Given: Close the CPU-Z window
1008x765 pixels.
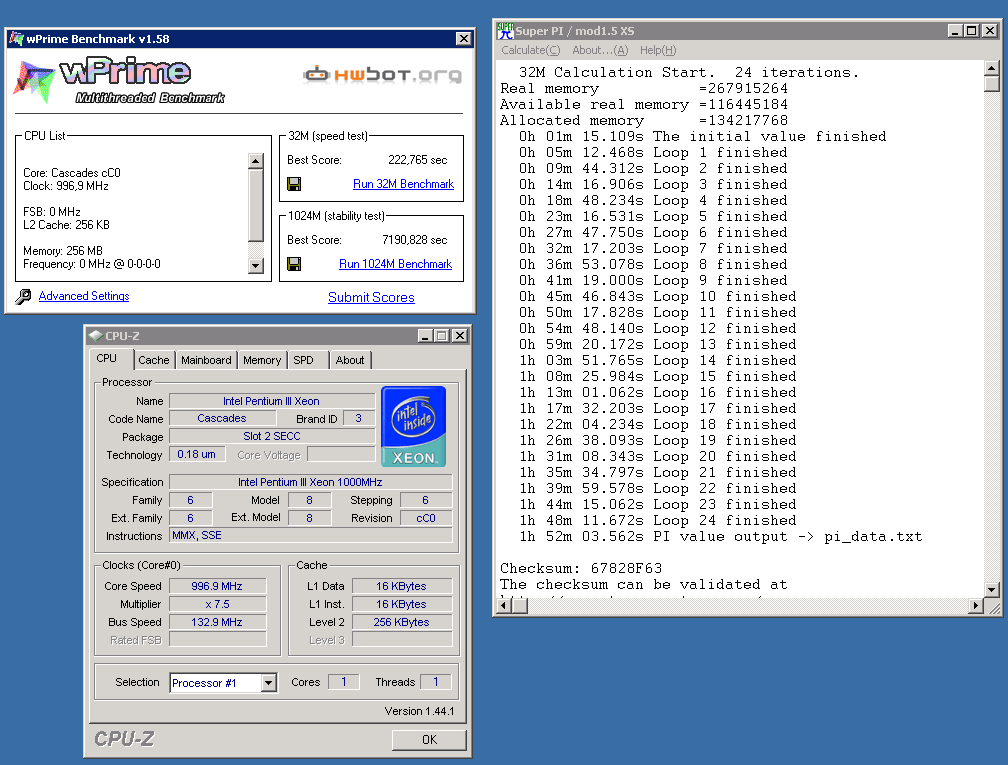Looking at the screenshot, I should tap(460, 336).
